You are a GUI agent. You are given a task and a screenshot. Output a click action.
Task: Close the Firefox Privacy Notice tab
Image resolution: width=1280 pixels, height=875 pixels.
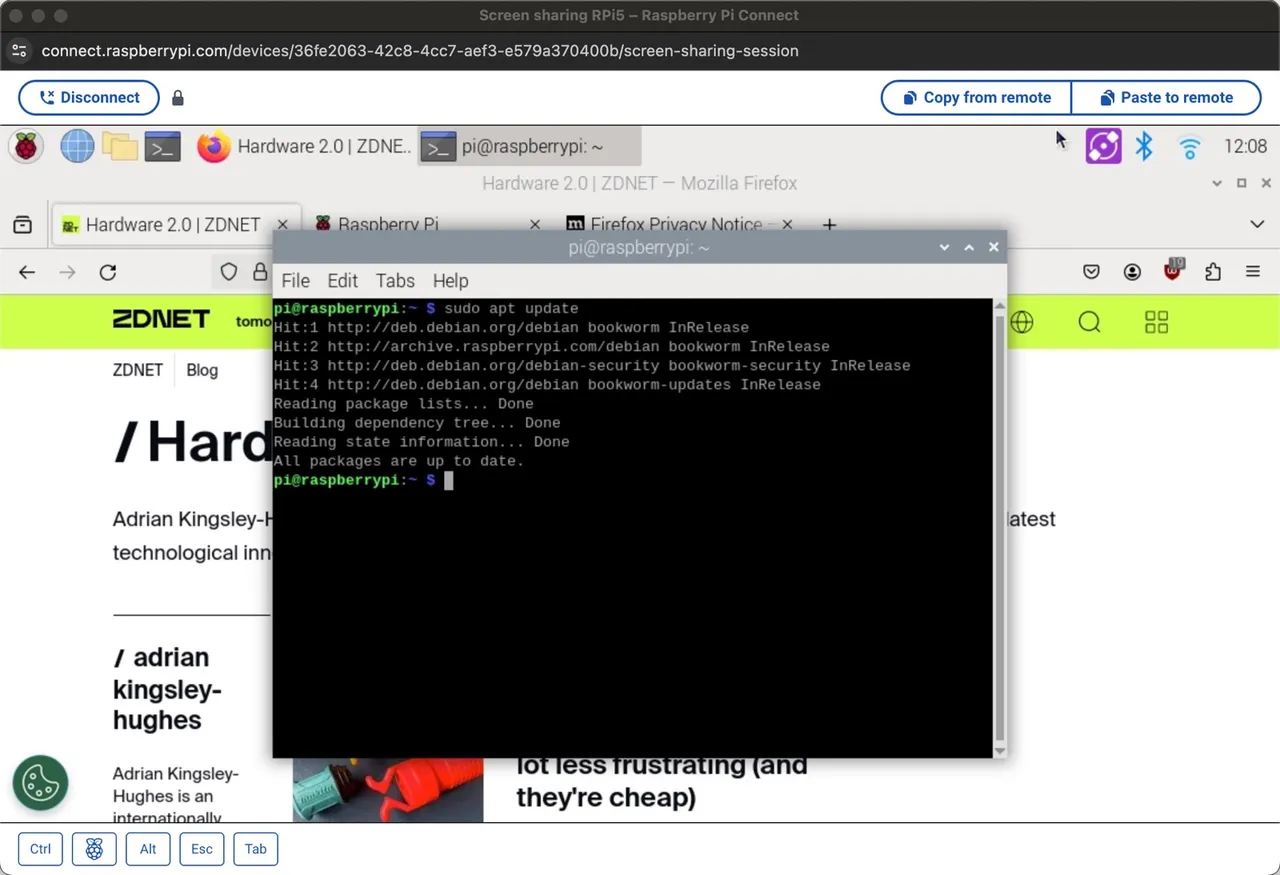(x=787, y=225)
